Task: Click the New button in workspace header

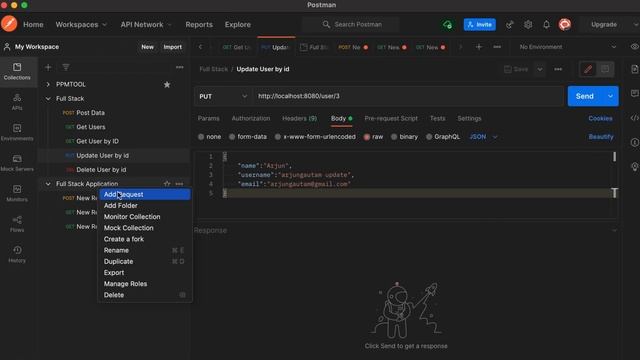Action: tap(147, 47)
